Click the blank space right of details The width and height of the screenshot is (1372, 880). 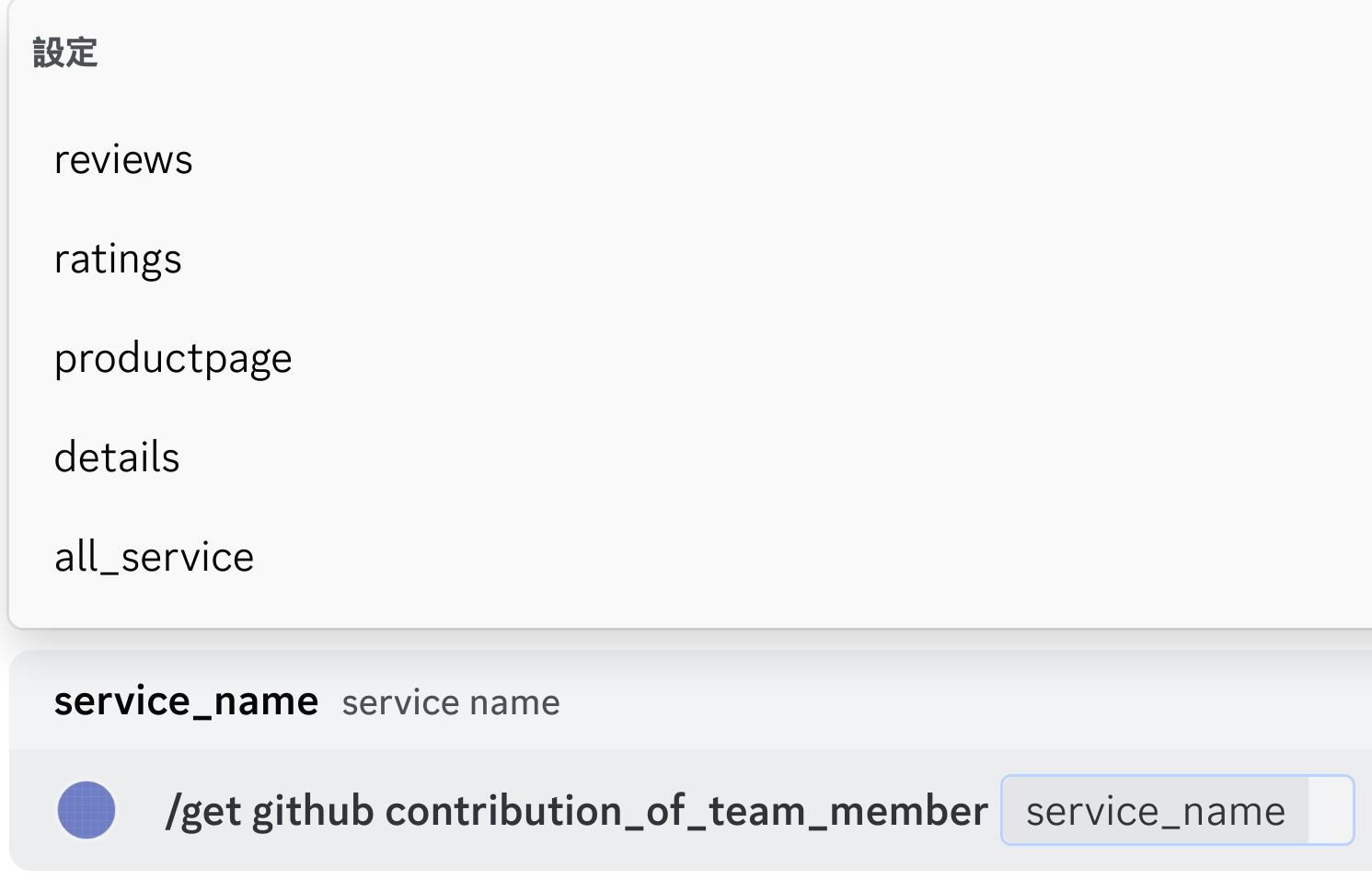736,457
